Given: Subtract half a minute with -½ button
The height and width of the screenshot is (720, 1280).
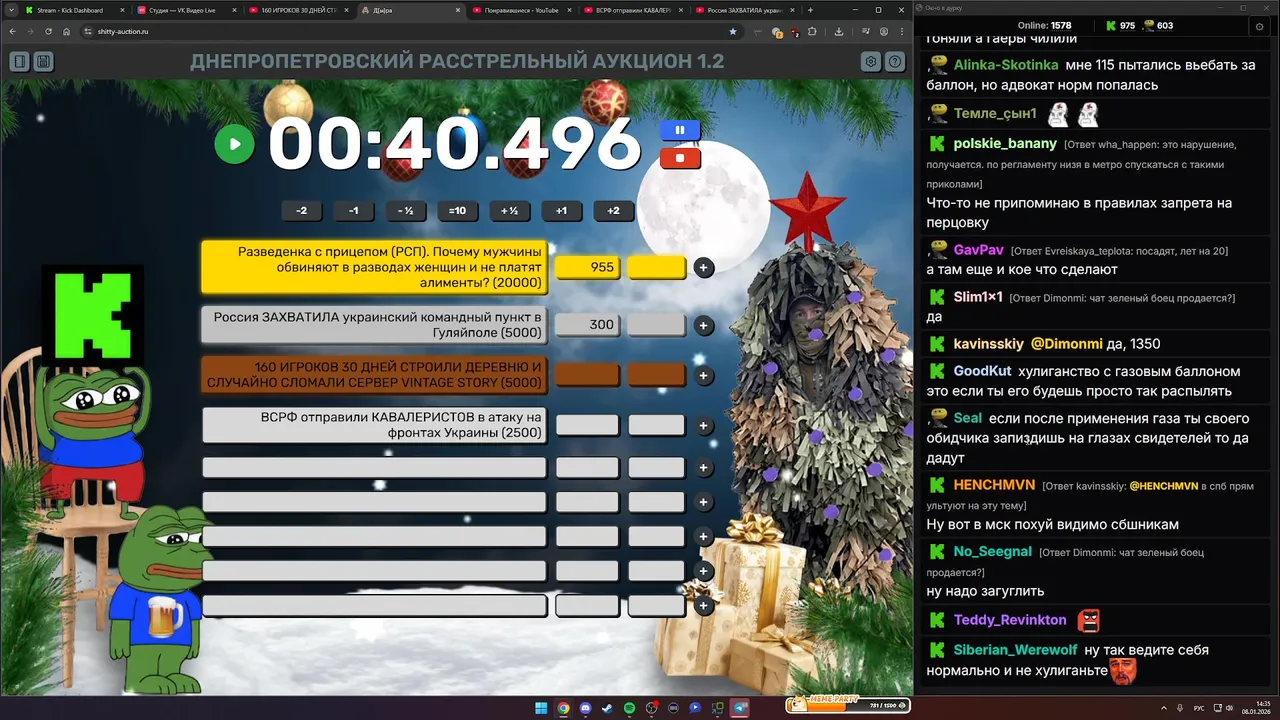Looking at the screenshot, I should point(405,211).
